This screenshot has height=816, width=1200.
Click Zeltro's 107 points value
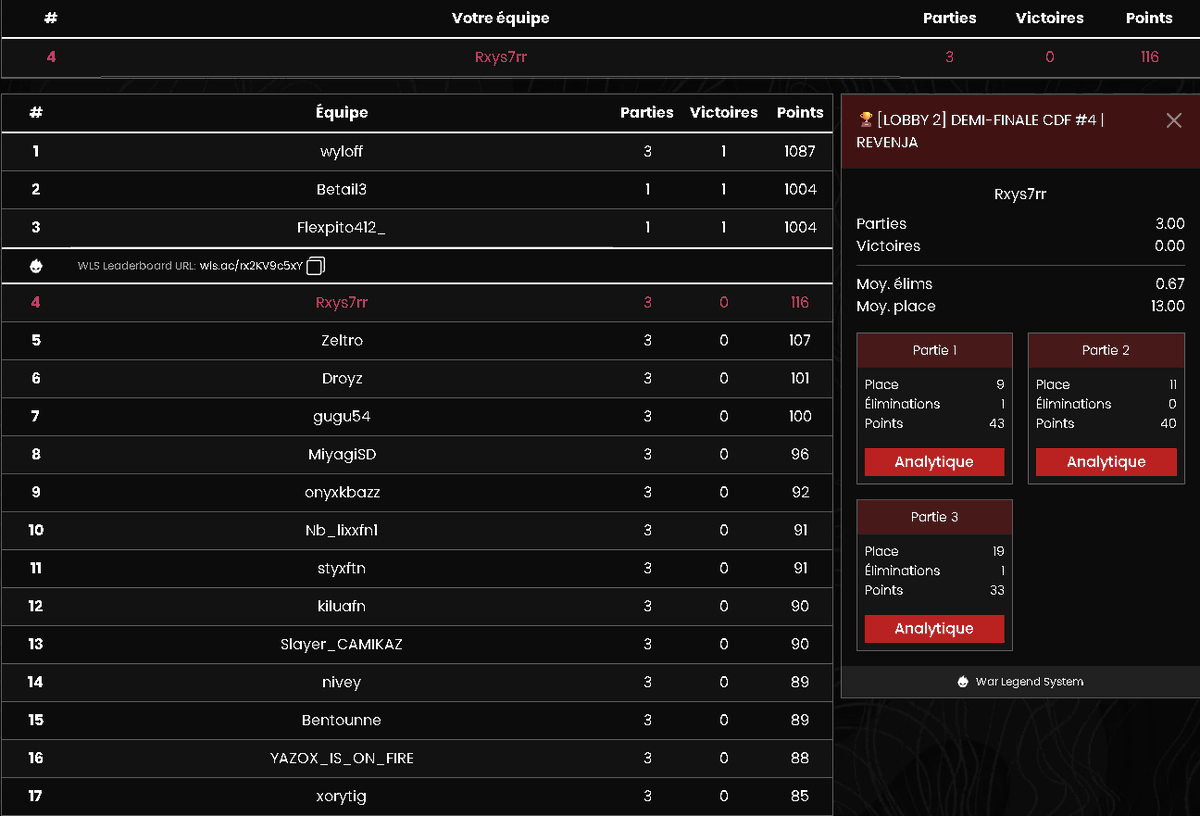coord(800,341)
